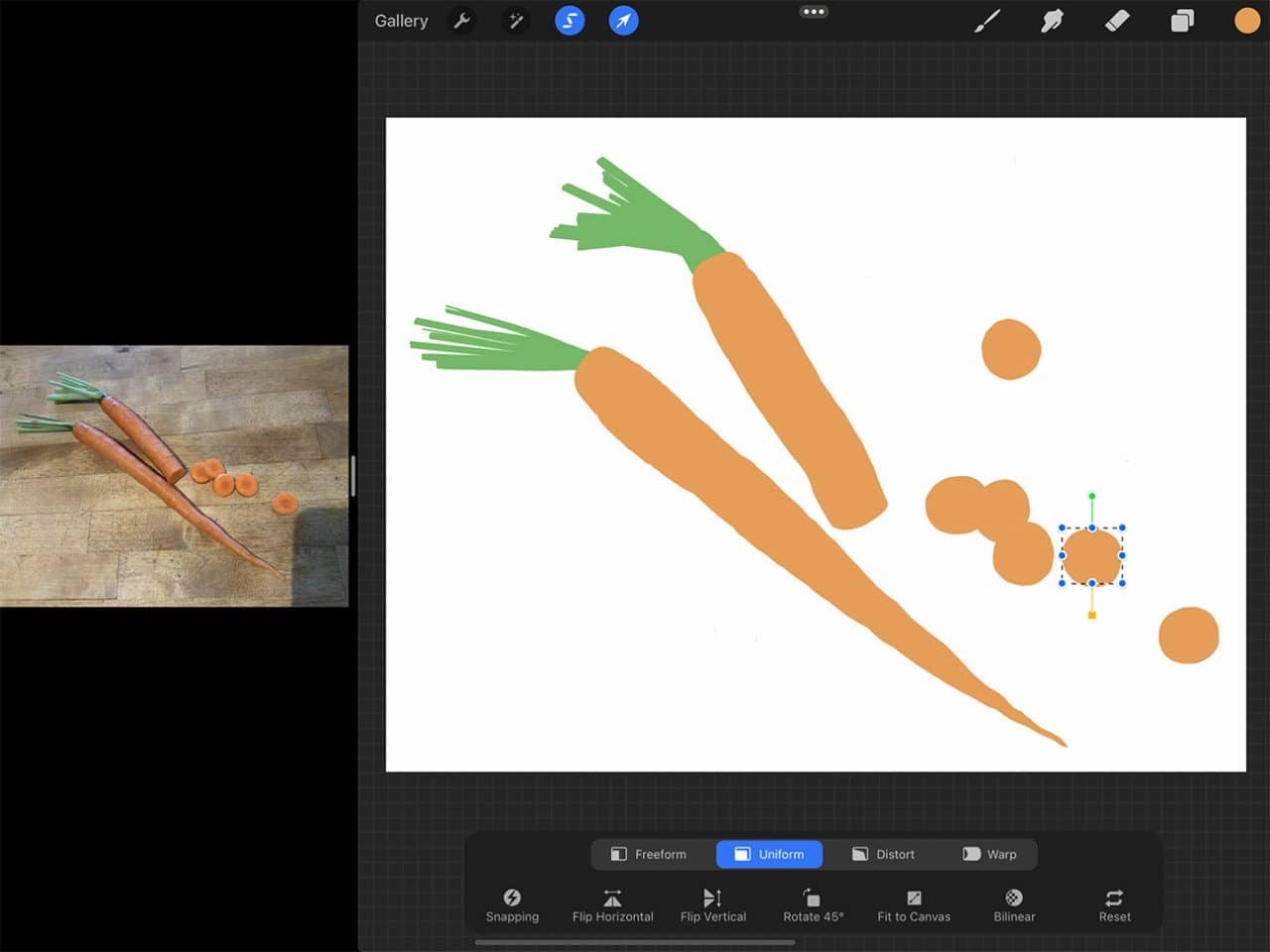Open the Actions wrench menu
The image size is (1270, 952).
[462, 20]
